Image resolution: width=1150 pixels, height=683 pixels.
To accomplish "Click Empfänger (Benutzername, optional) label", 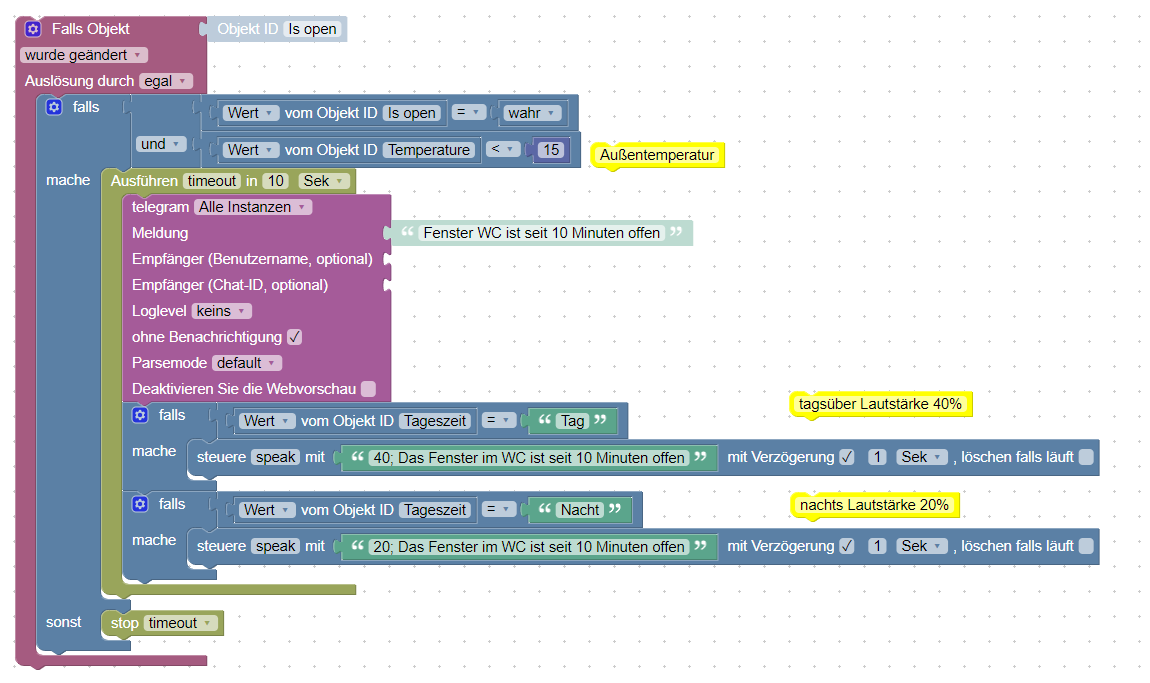I will [252, 259].
